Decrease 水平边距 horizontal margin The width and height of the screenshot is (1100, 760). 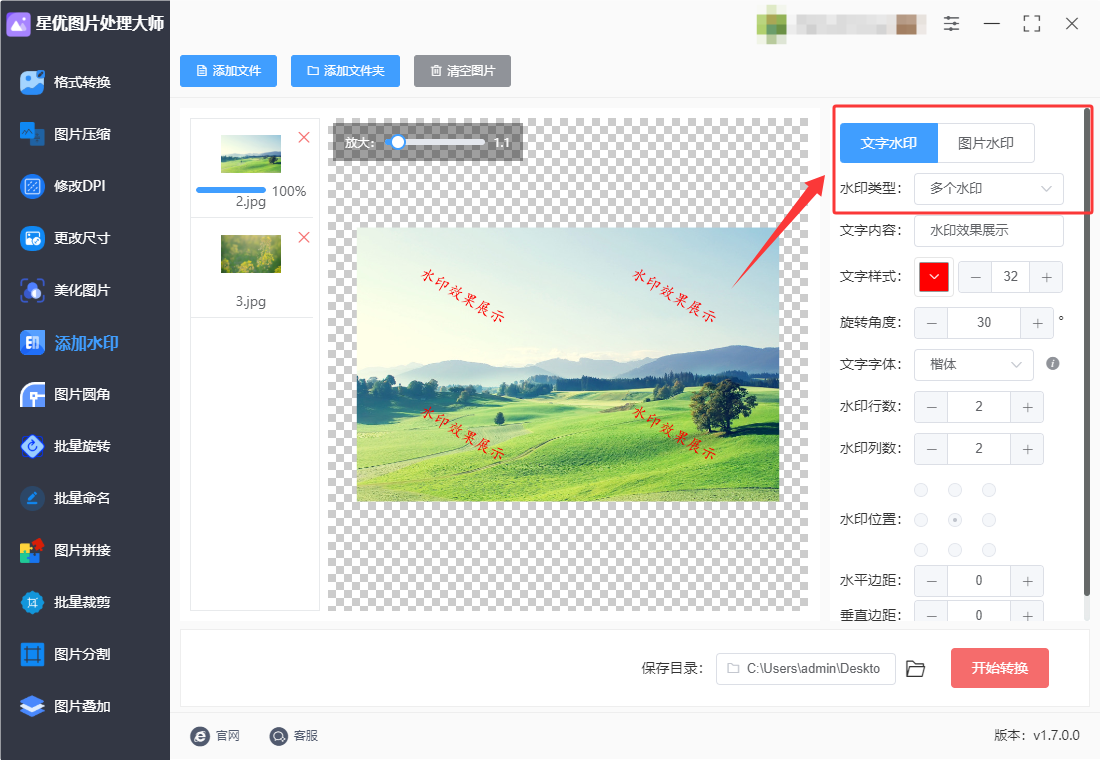click(931, 581)
